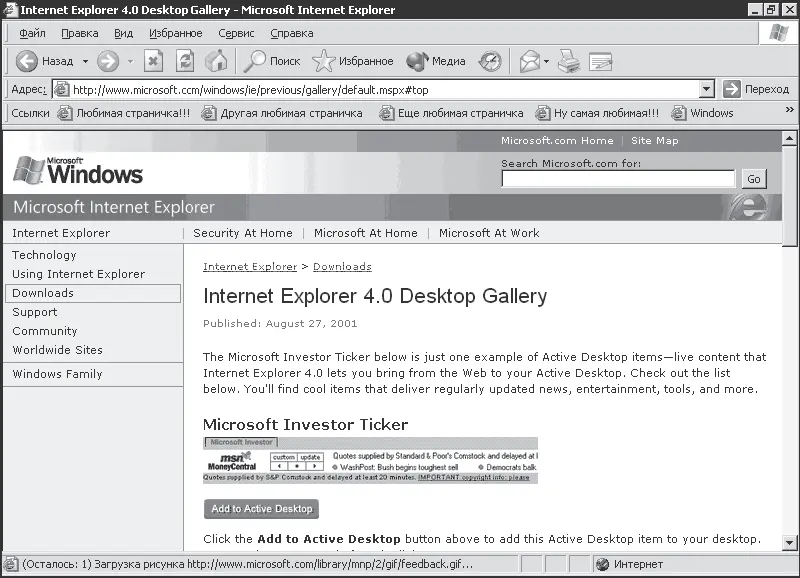Open the Справка menu
This screenshot has width=800, height=578.
[291, 34]
